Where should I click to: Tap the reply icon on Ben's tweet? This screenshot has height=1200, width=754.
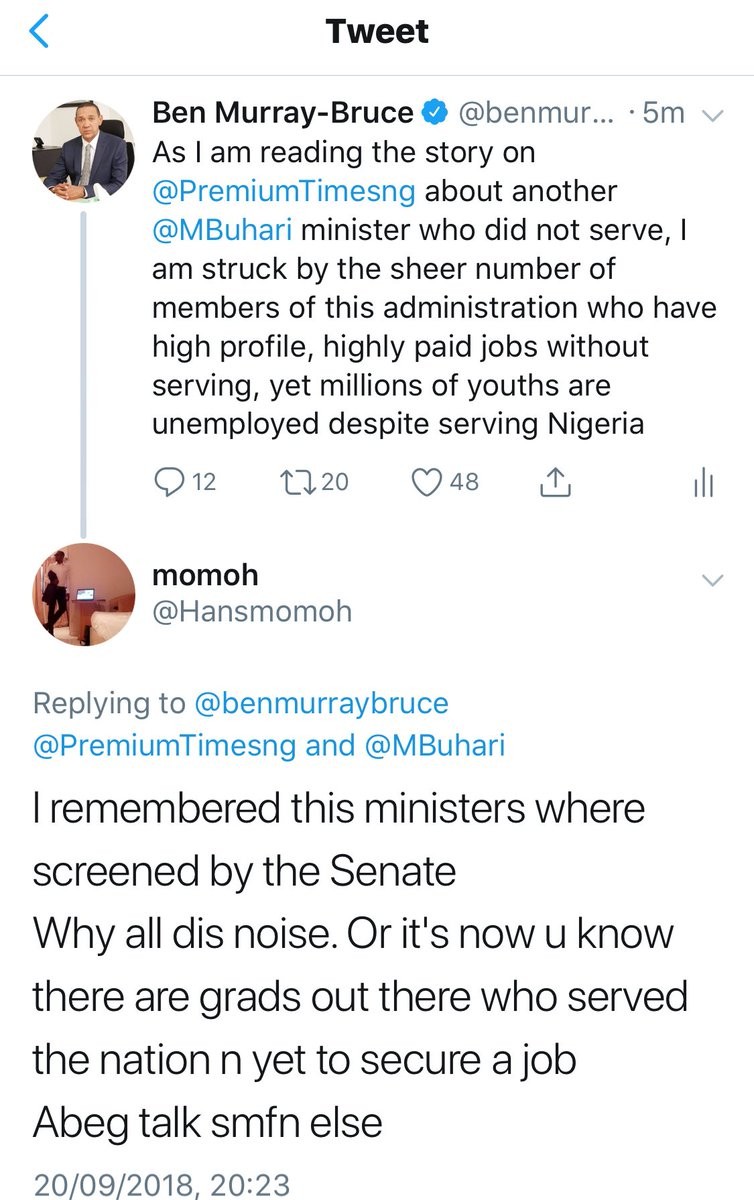pos(167,482)
